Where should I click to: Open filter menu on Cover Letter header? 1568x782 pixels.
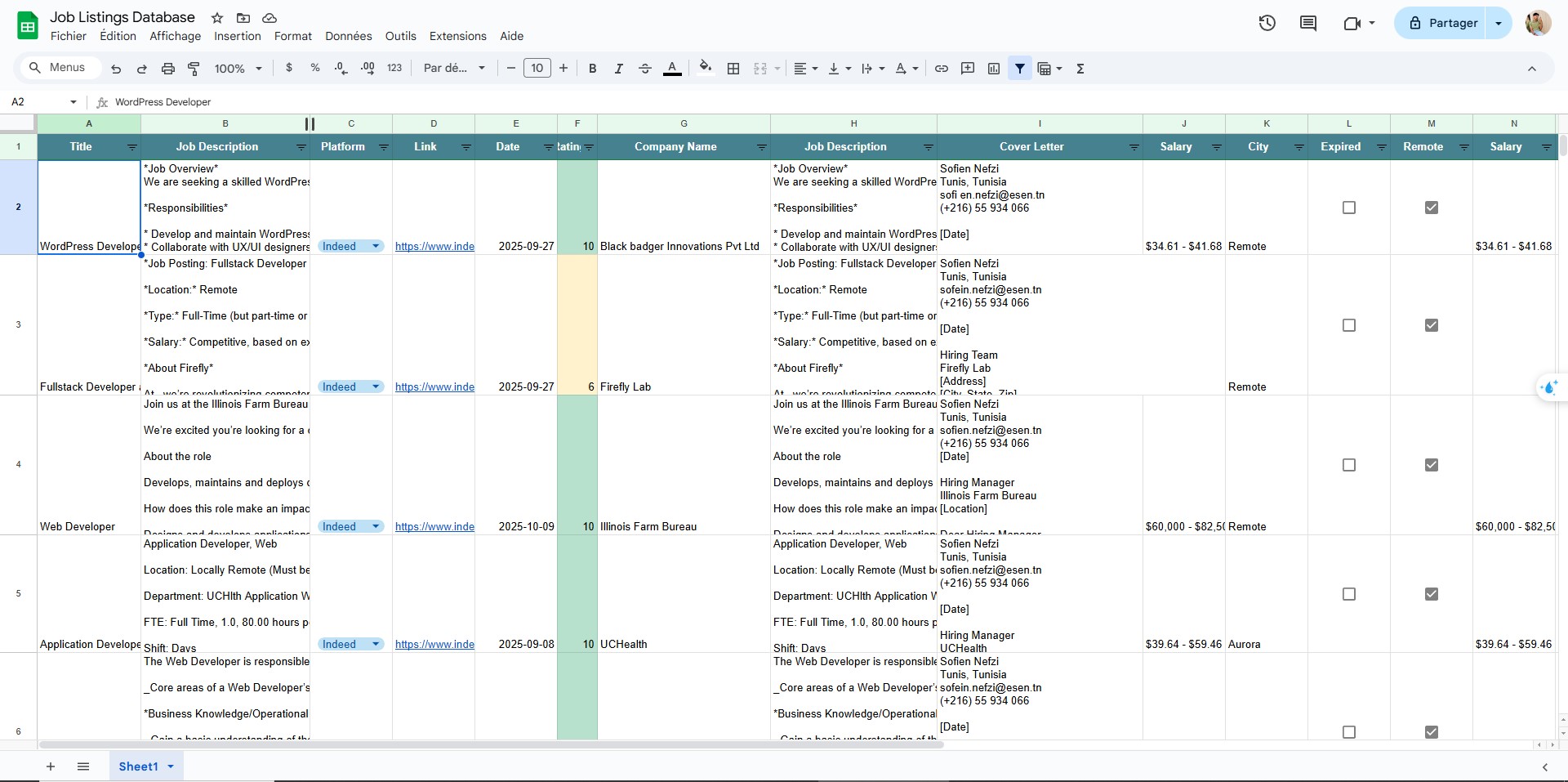tap(1134, 147)
